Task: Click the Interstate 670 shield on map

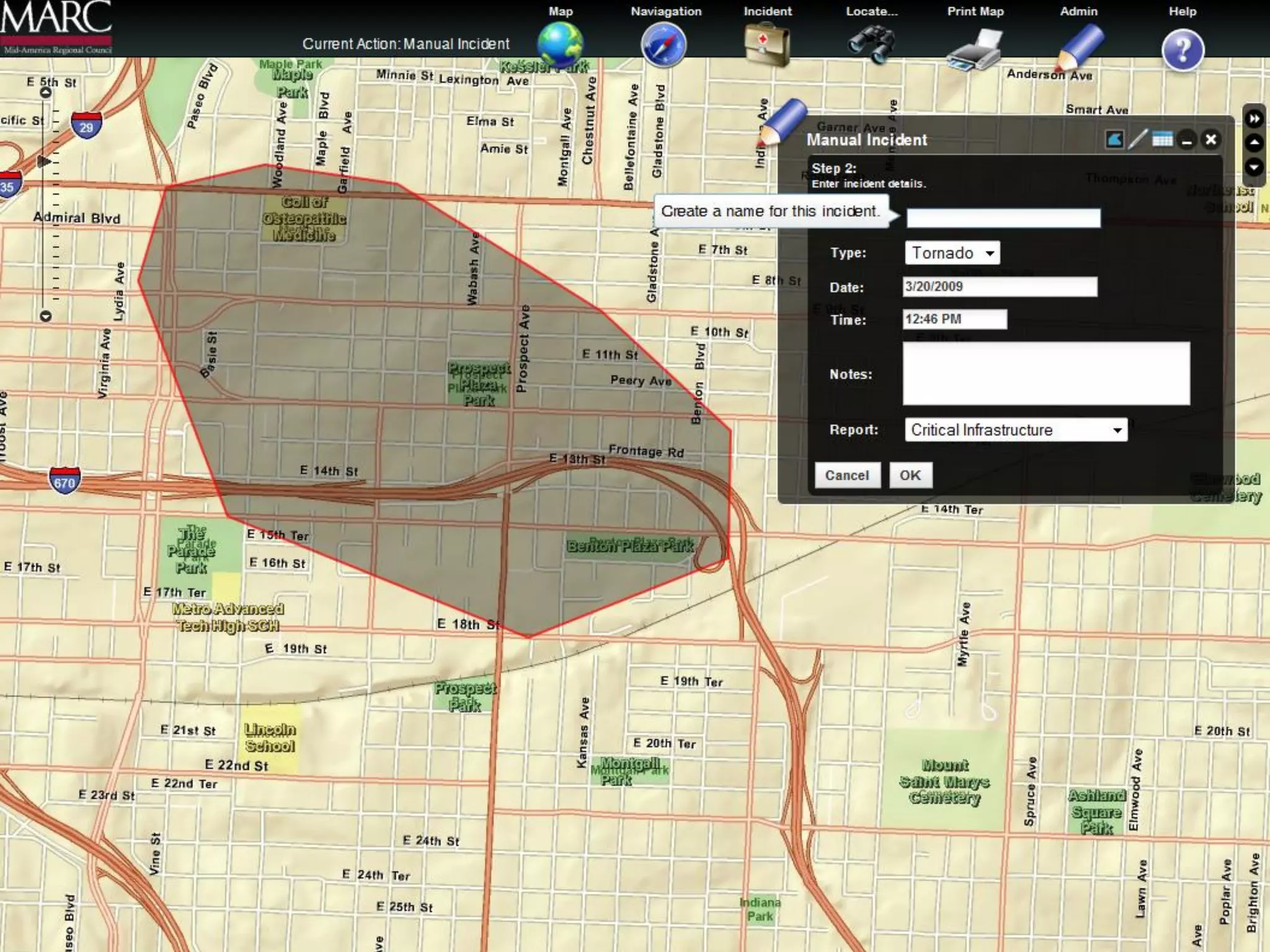Action: tap(64, 480)
